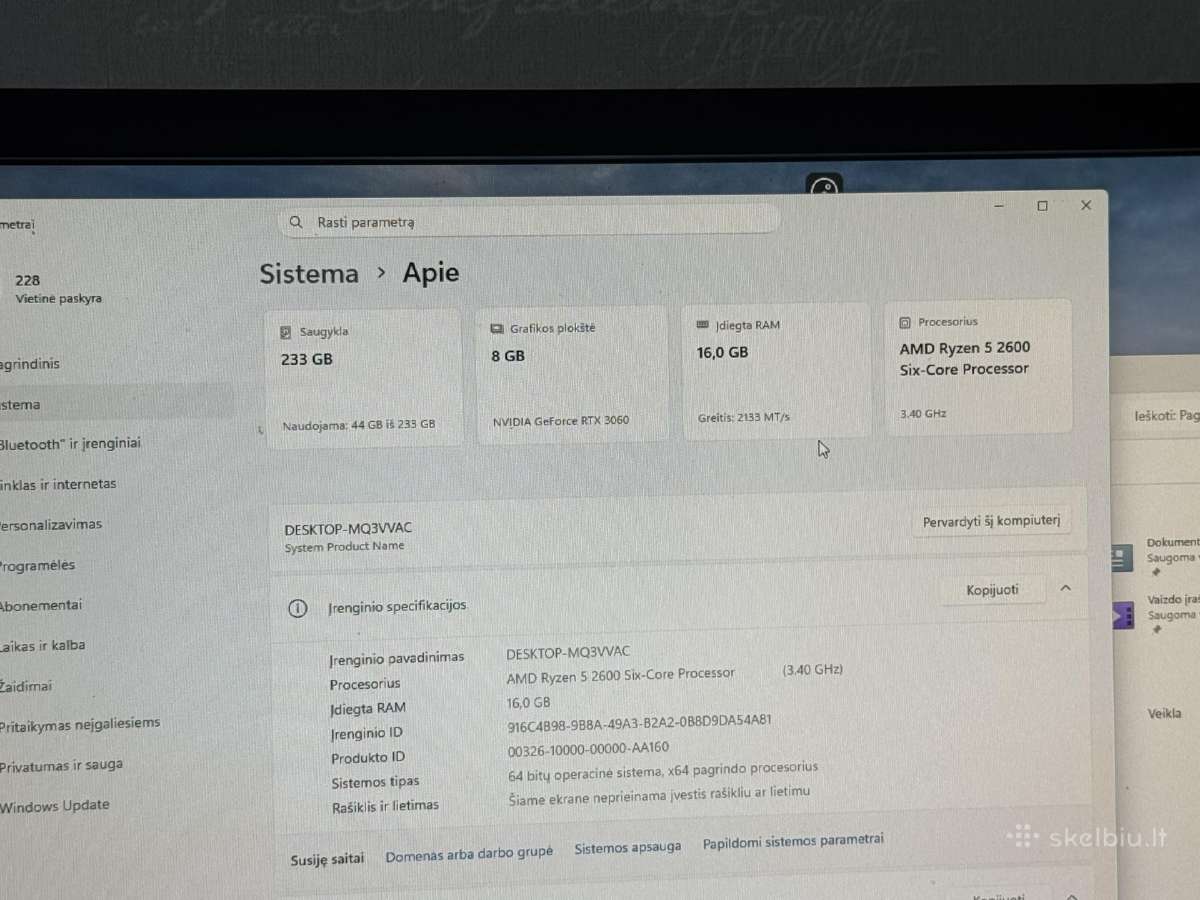Collapse the Įrenginio specifikacijos section
This screenshot has width=1200, height=900.
[1065, 589]
